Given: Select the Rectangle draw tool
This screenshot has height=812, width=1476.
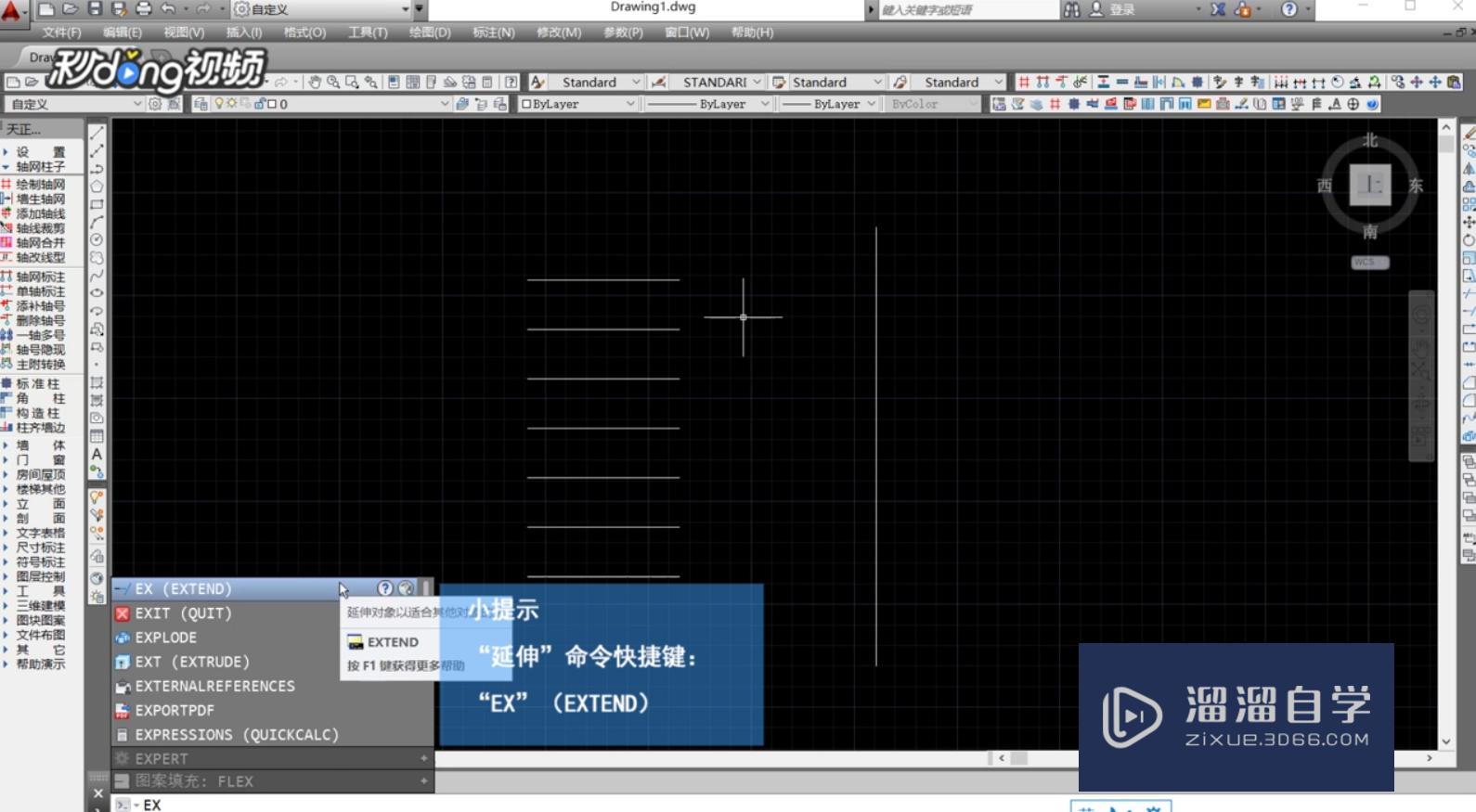Looking at the screenshot, I should 97,204.
